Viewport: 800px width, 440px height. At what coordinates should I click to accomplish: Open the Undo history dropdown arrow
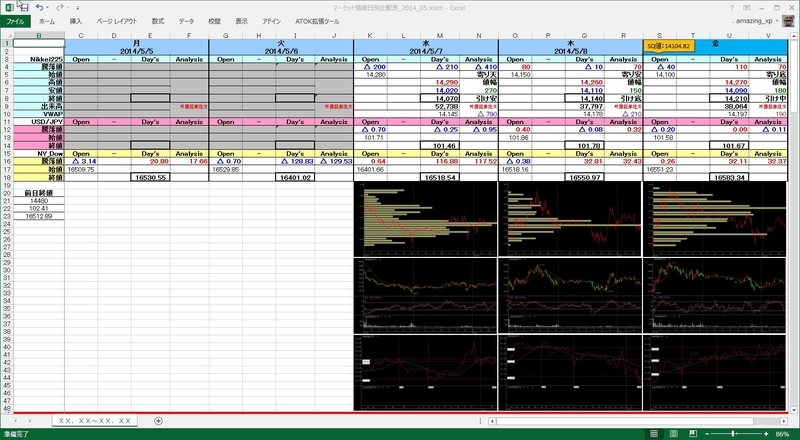47,8
